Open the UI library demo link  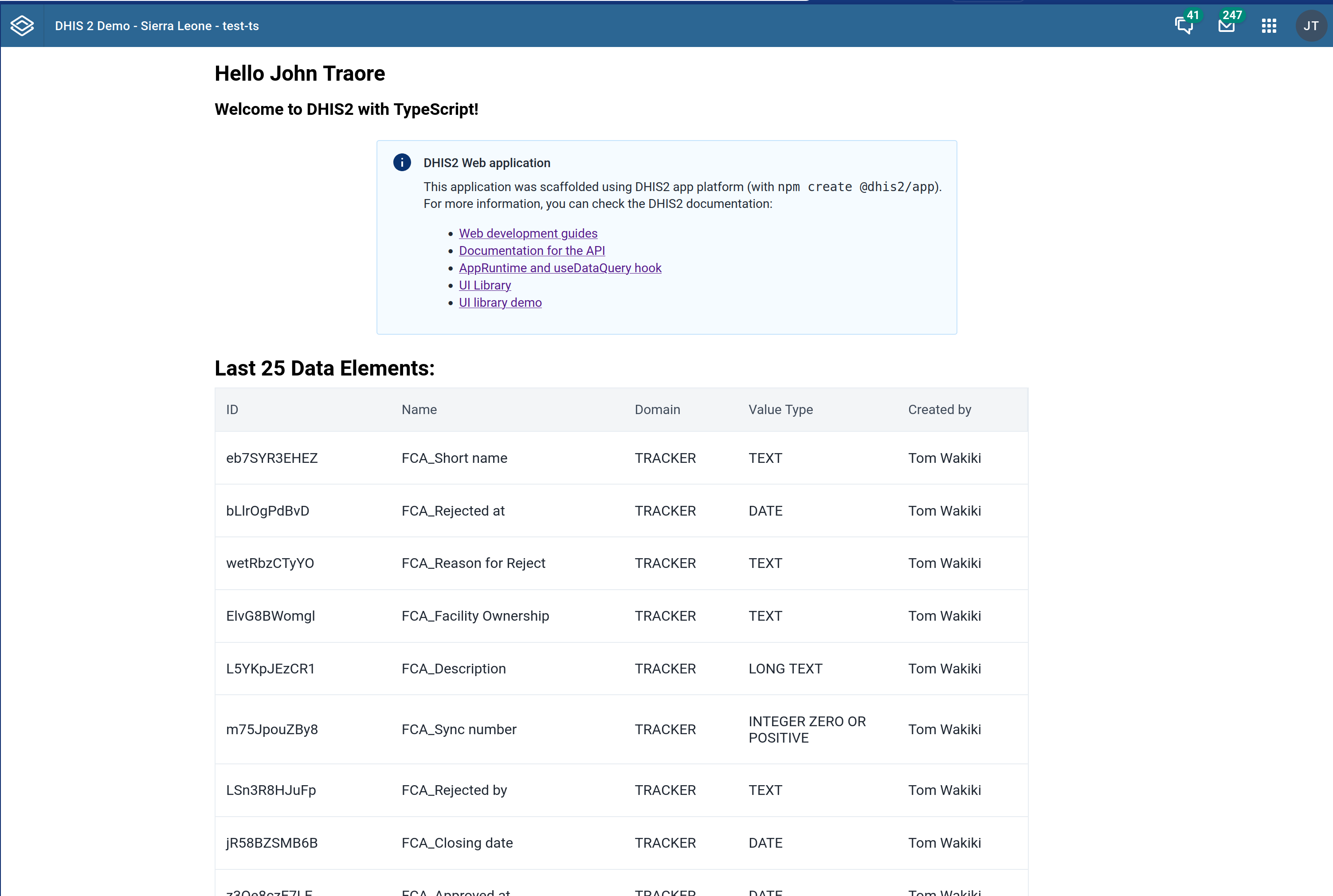point(500,302)
